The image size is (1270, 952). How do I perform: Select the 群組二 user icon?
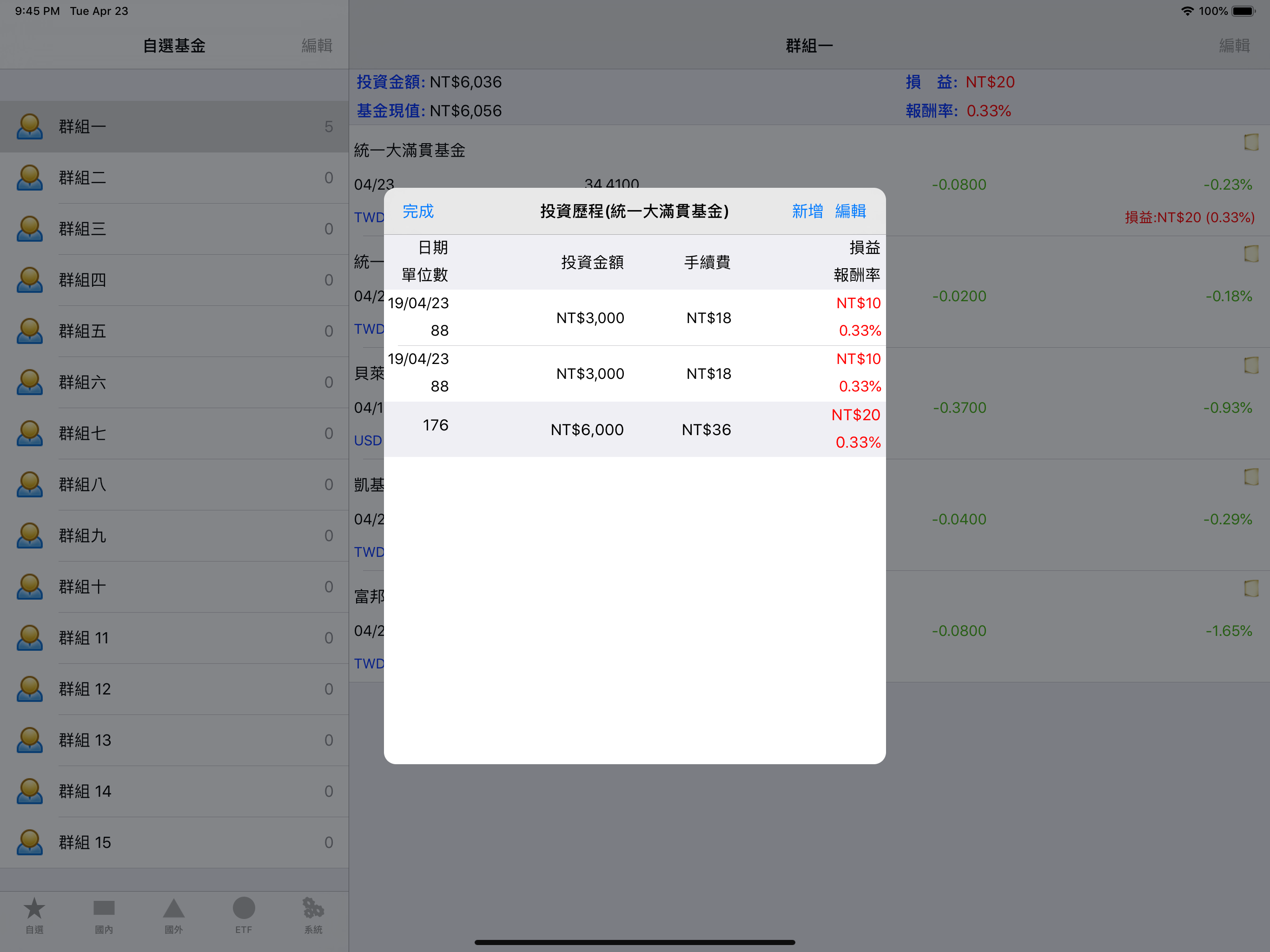(30, 178)
